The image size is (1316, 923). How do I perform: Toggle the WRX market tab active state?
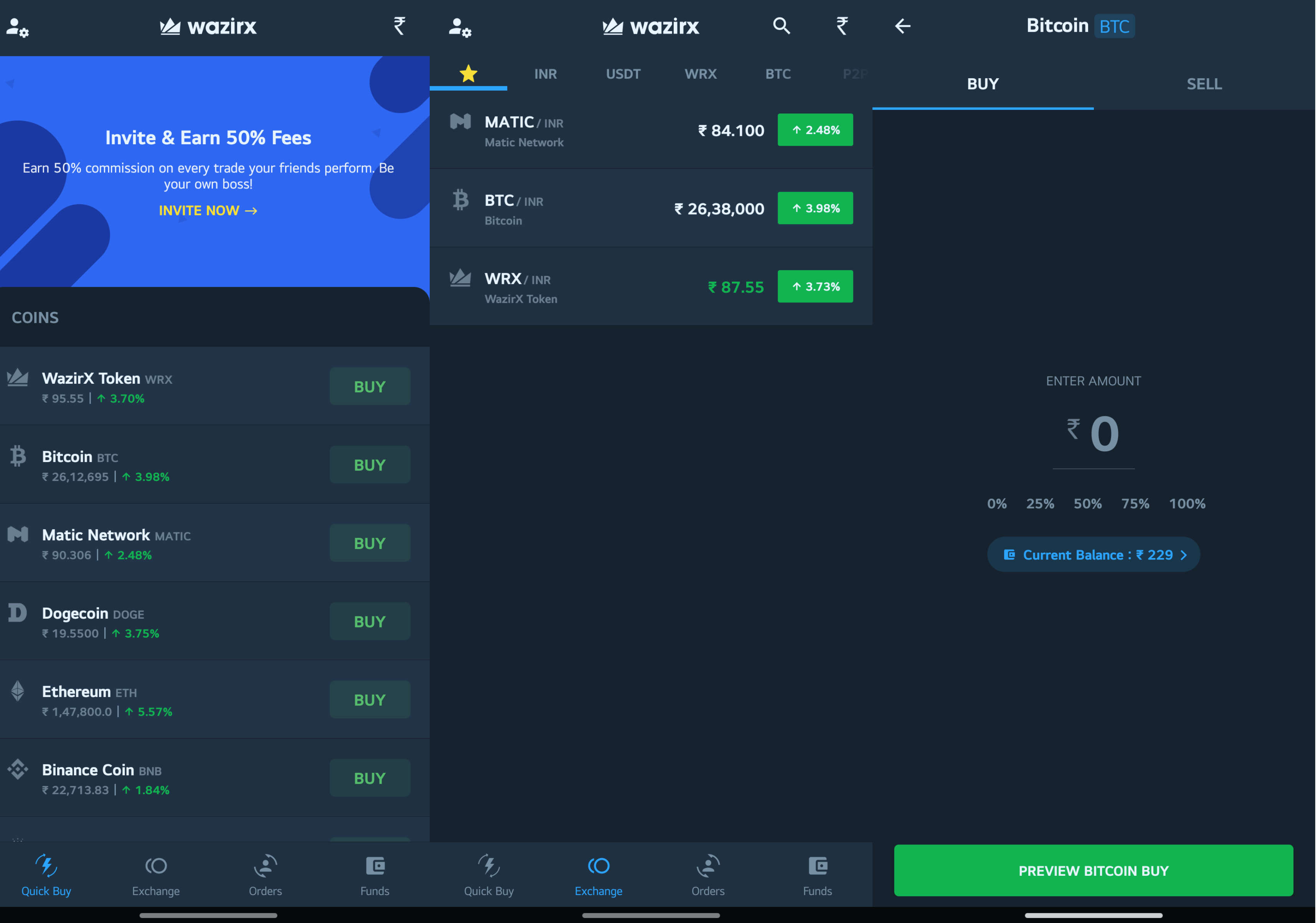click(x=700, y=73)
